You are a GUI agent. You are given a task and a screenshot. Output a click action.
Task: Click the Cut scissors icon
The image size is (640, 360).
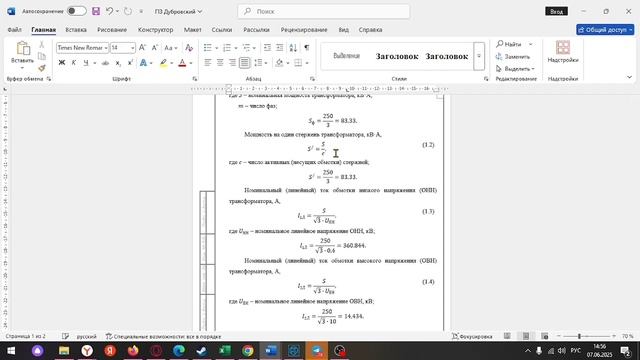pos(42,44)
